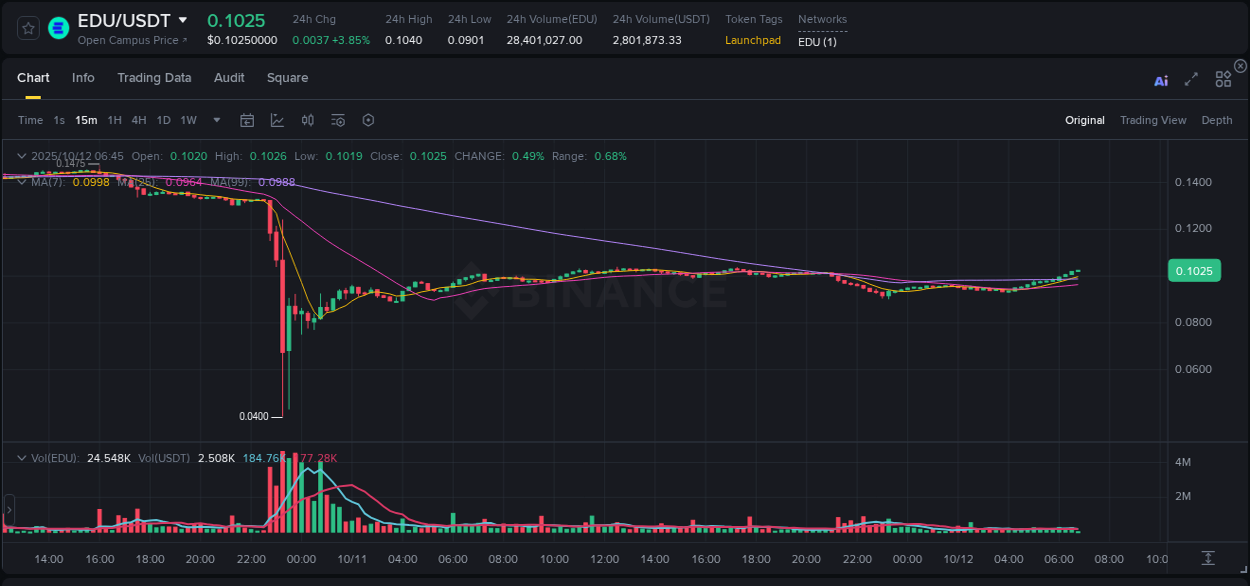Collapse the MA indicator row
Image resolution: width=1250 pixels, height=586 pixels.
(21, 182)
